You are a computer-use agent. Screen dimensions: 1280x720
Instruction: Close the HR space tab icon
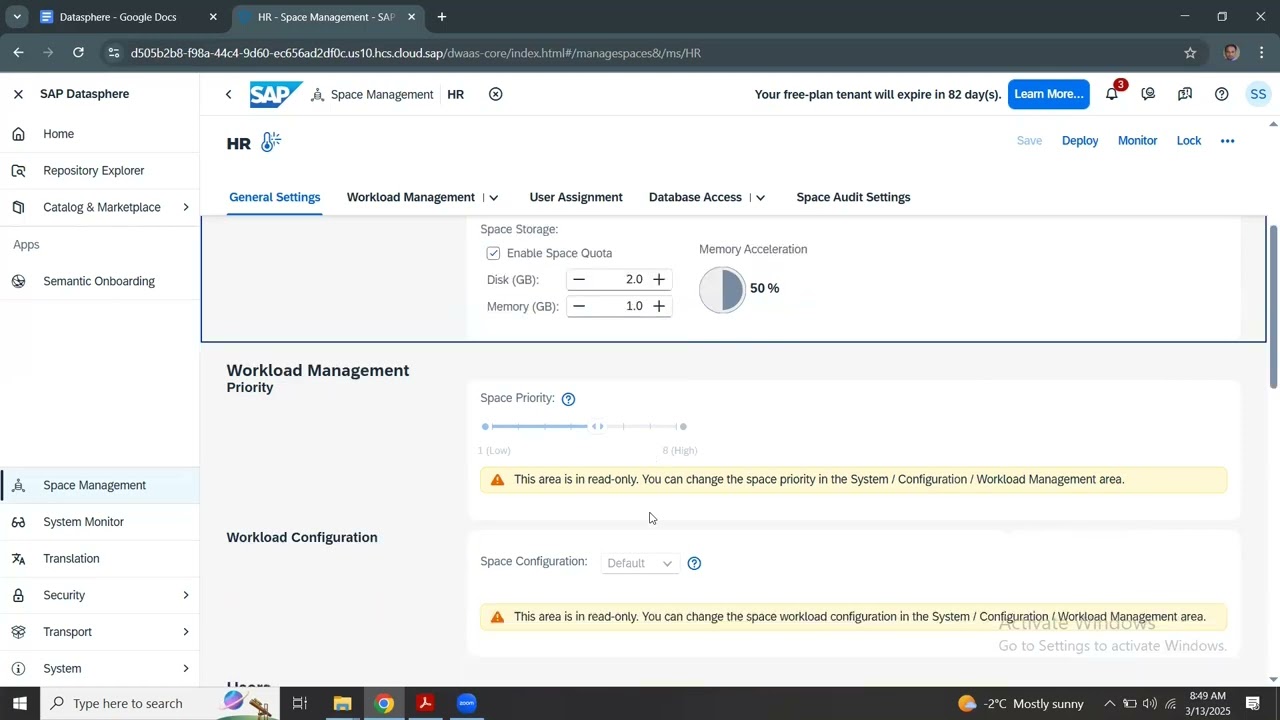(x=495, y=94)
